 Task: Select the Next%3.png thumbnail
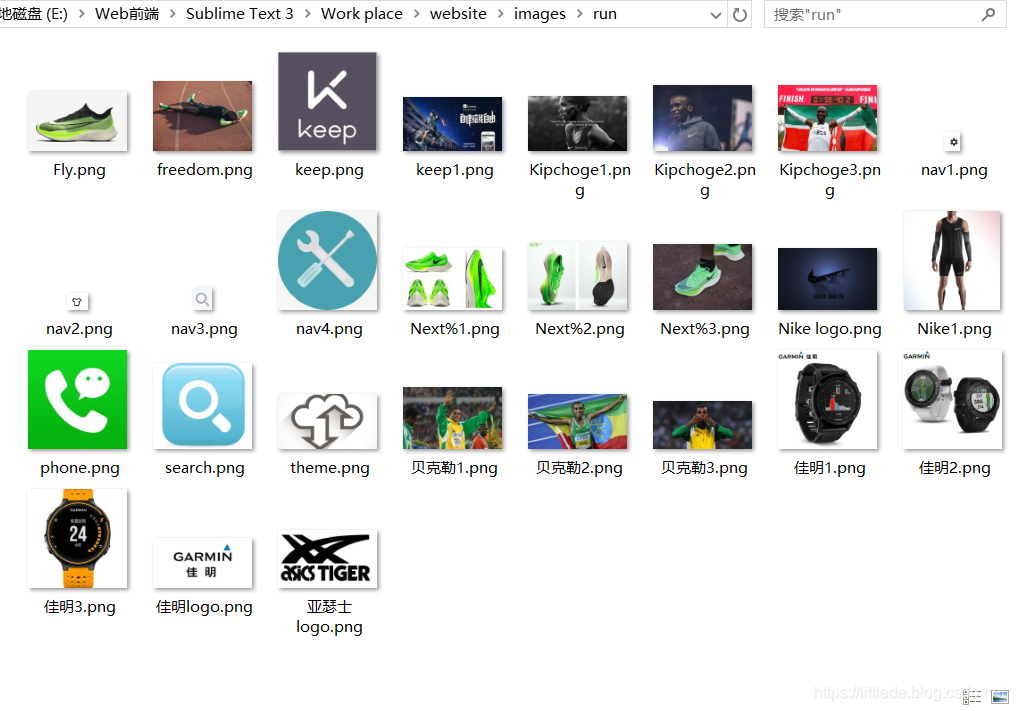click(x=702, y=277)
